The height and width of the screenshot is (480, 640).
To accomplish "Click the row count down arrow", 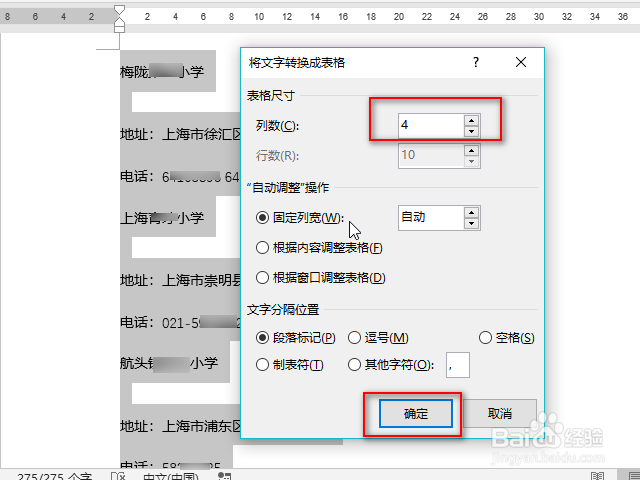I will click(x=471, y=162).
